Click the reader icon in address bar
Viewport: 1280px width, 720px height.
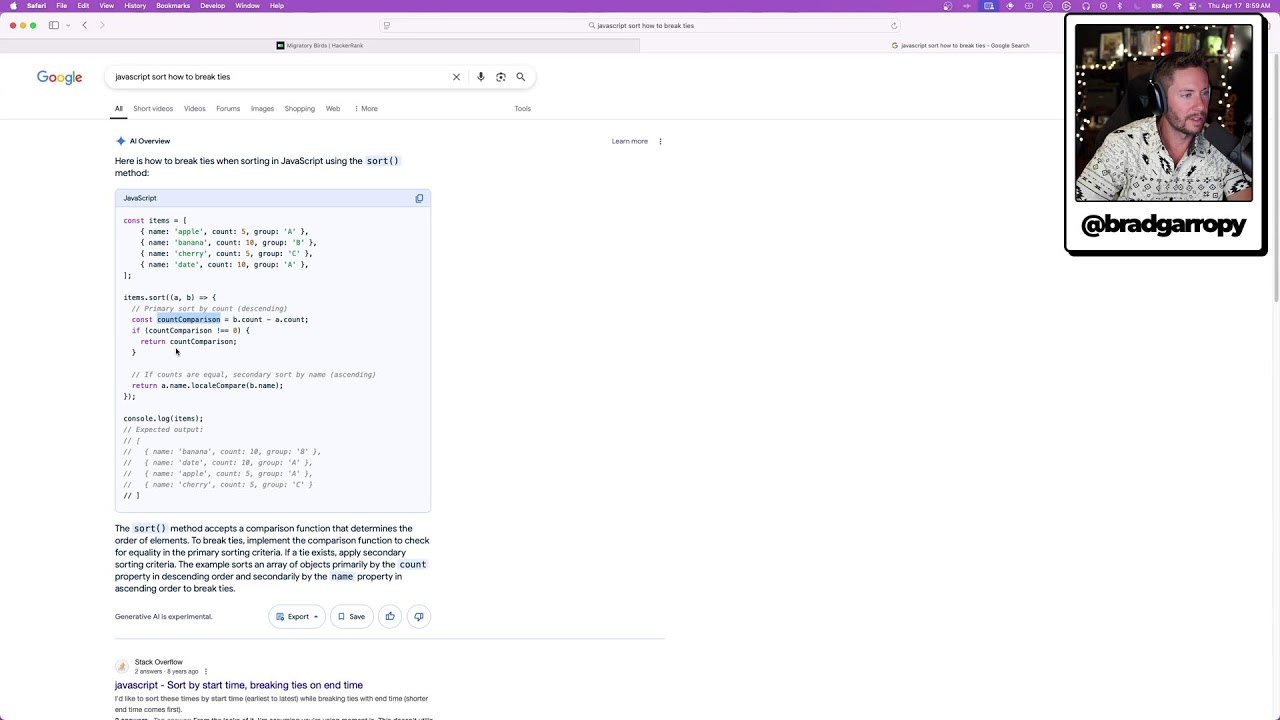coord(386,26)
